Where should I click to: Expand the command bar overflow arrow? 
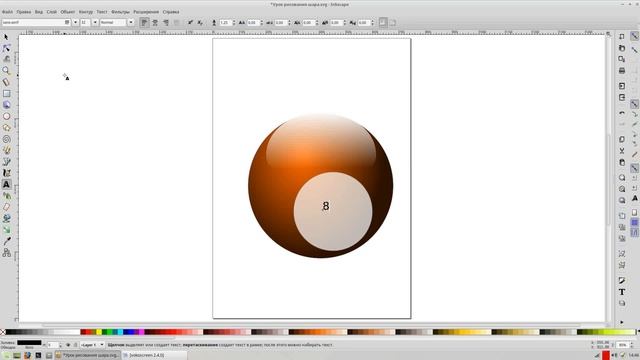[x=622, y=322]
